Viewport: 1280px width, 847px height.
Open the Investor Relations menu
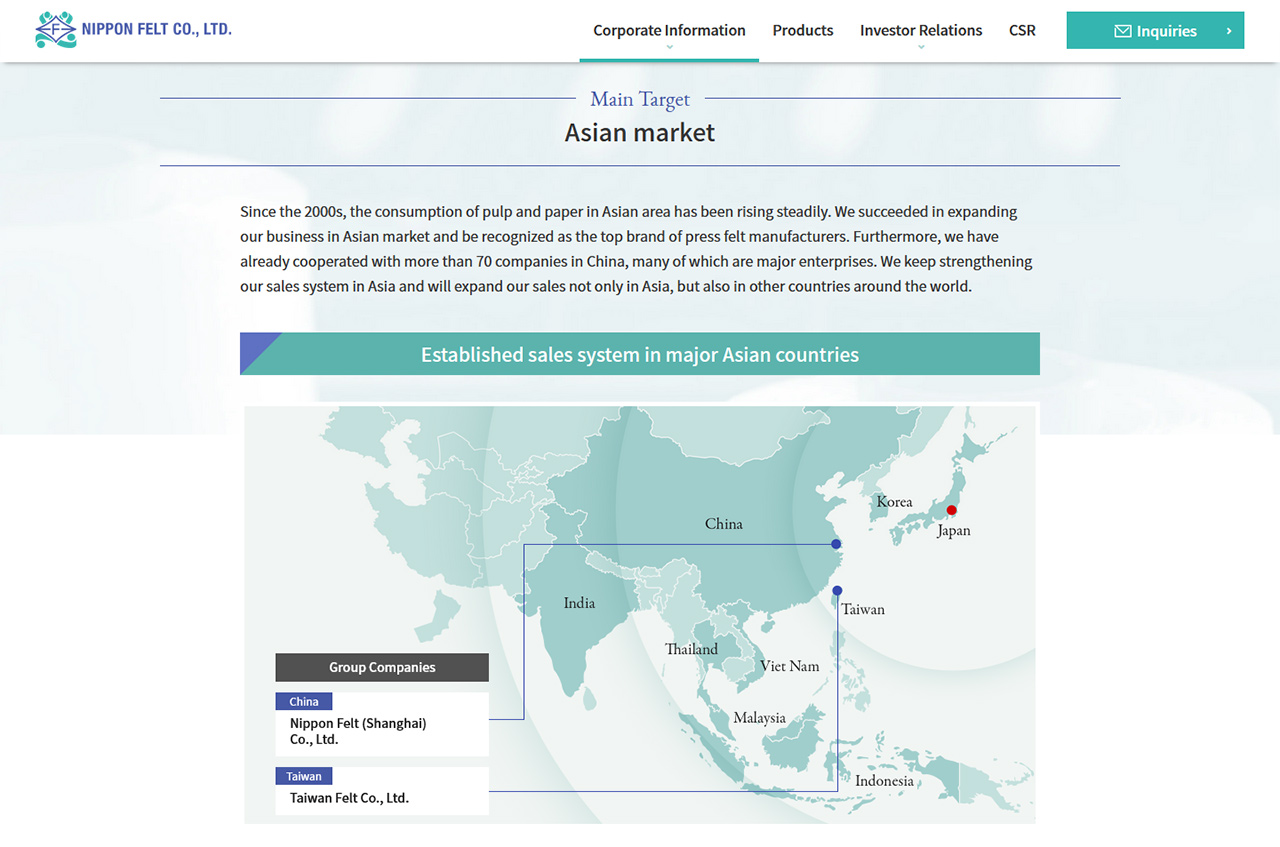[921, 31]
